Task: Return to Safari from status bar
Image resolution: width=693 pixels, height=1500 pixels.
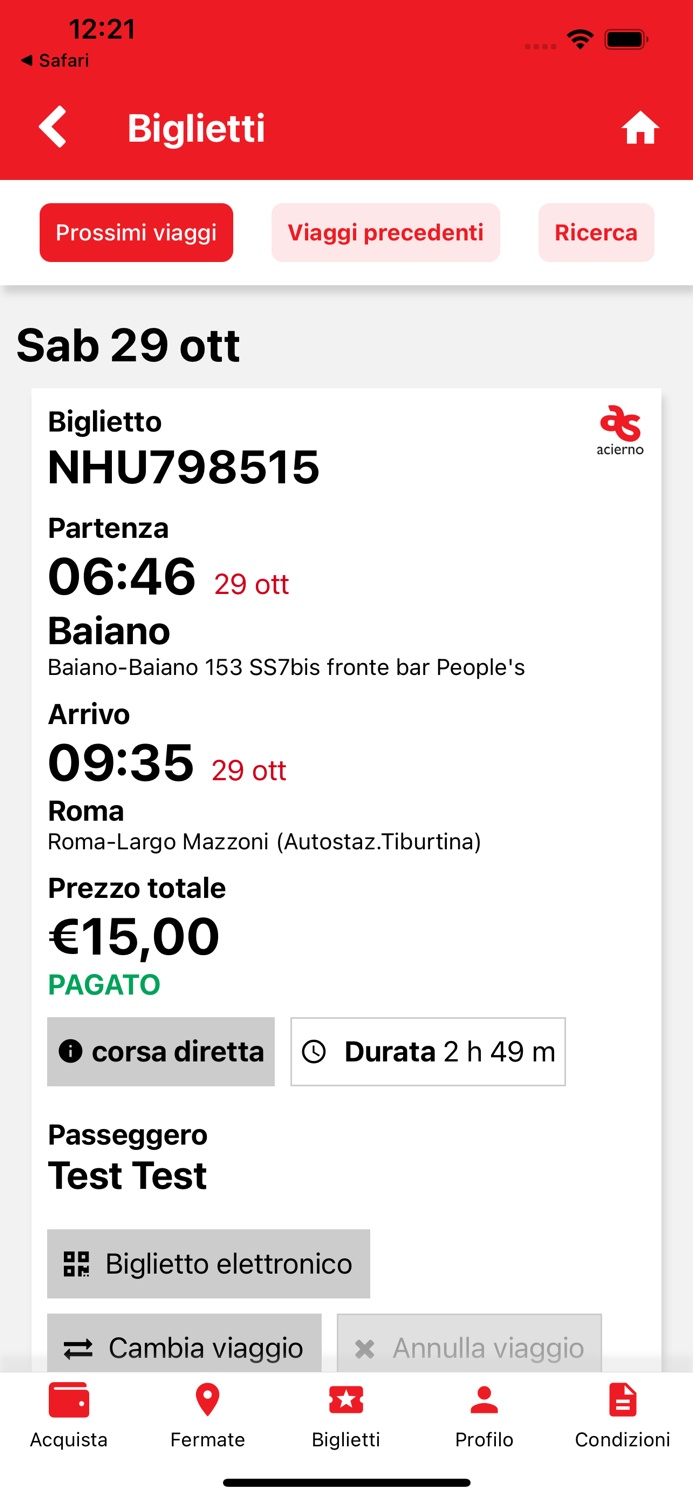Action: click(x=55, y=61)
